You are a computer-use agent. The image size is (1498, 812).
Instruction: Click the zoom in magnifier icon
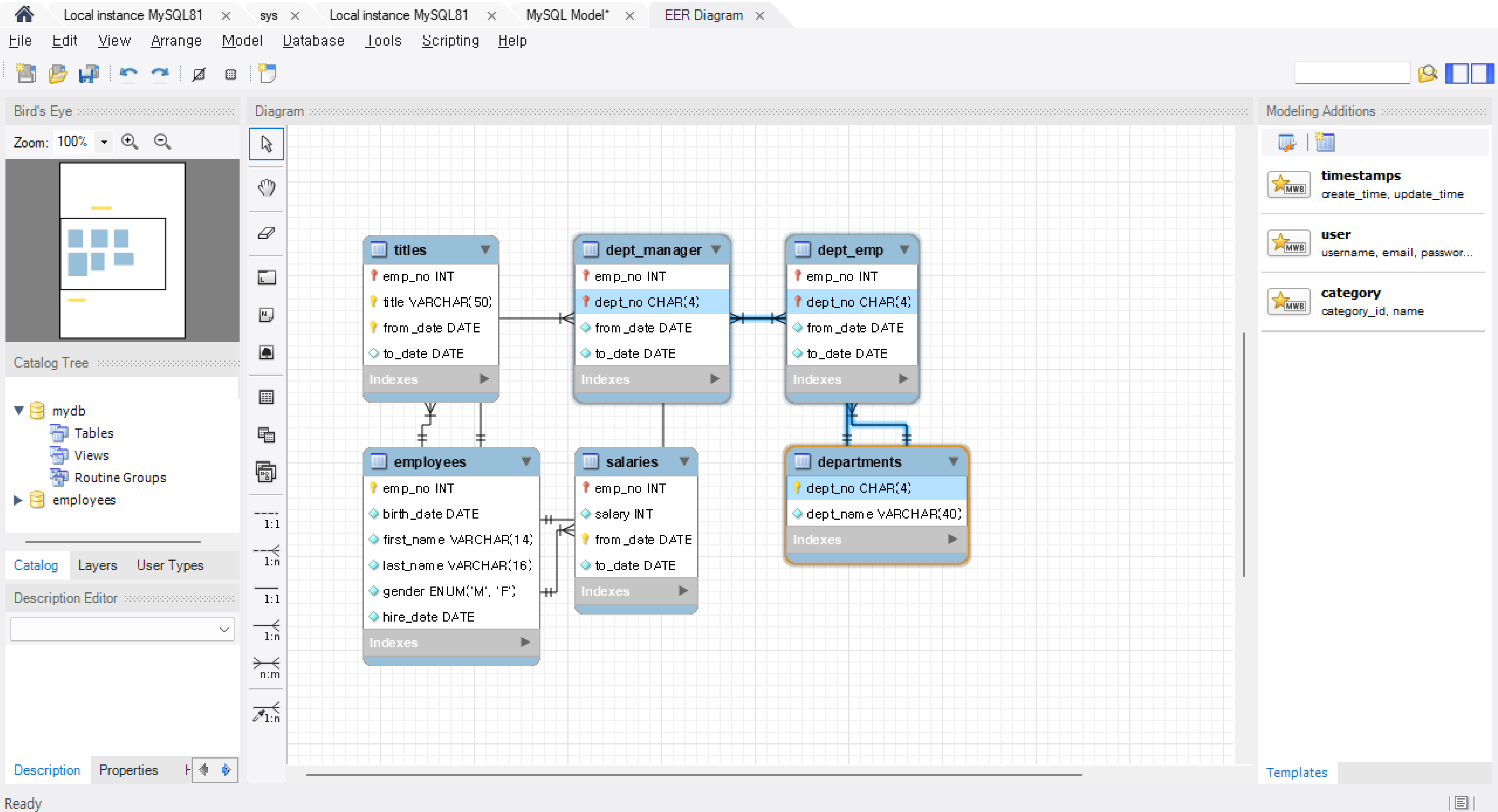pyautogui.click(x=130, y=141)
